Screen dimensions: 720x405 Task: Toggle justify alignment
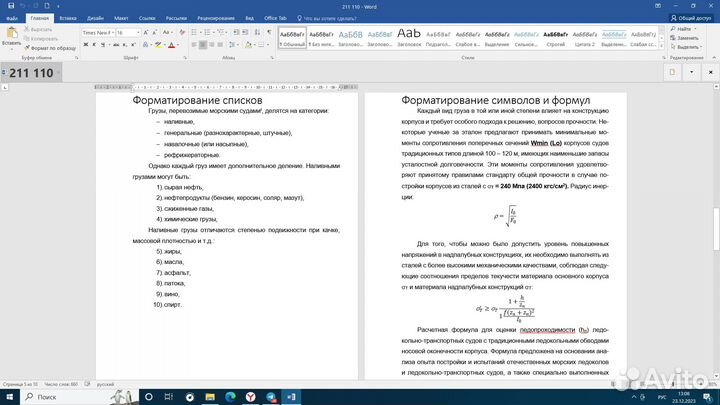(x=220, y=45)
